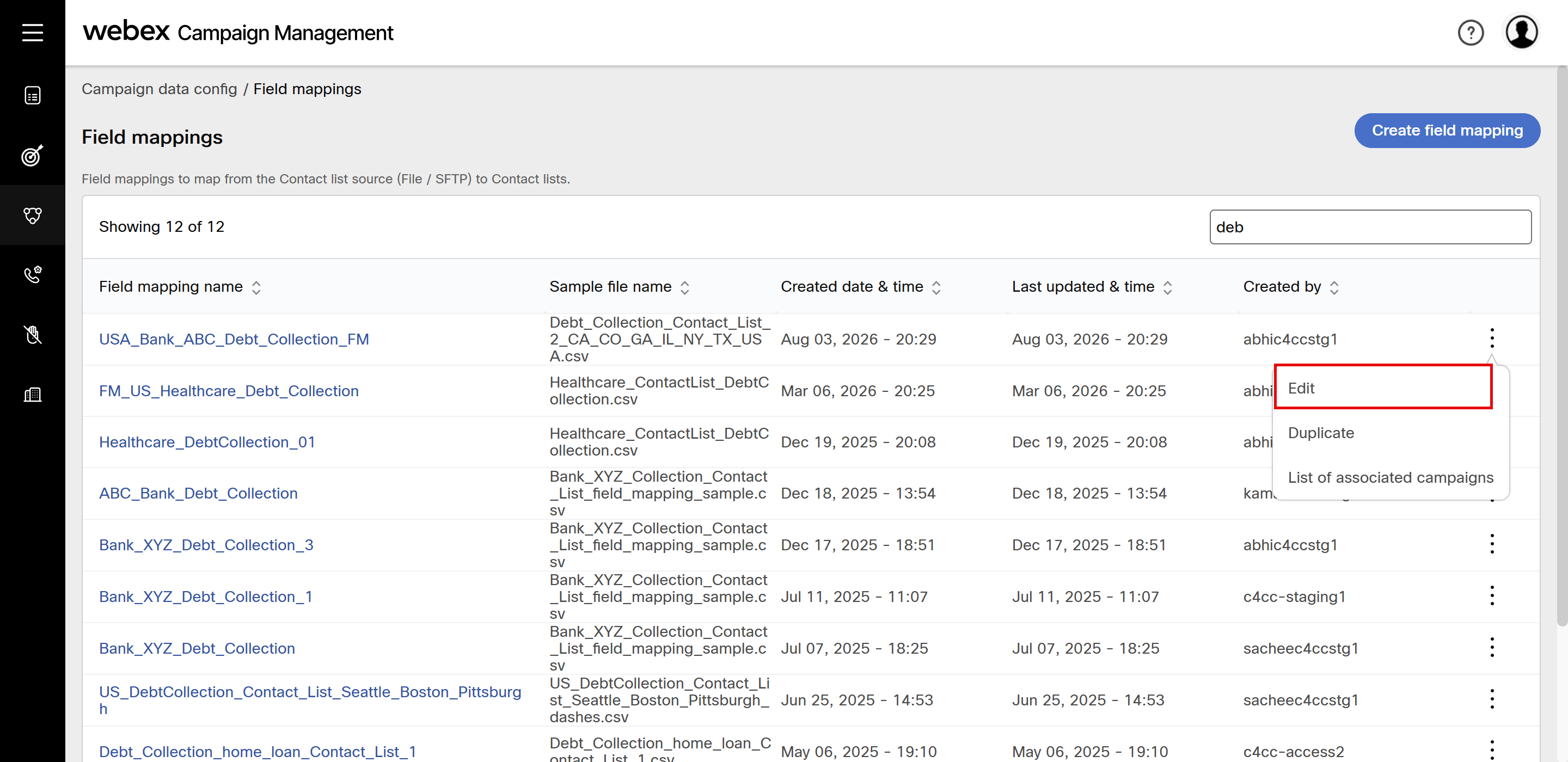Screen dimensions: 1568x762
Task: Click the Field mappings breadcrumb text
Action: [308, 89]
